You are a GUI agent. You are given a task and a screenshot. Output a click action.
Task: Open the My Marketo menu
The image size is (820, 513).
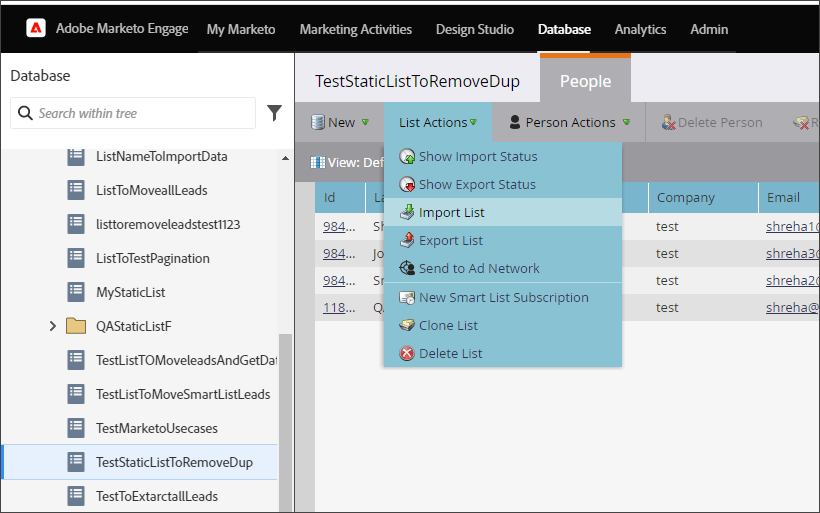[x=241, y=29]
